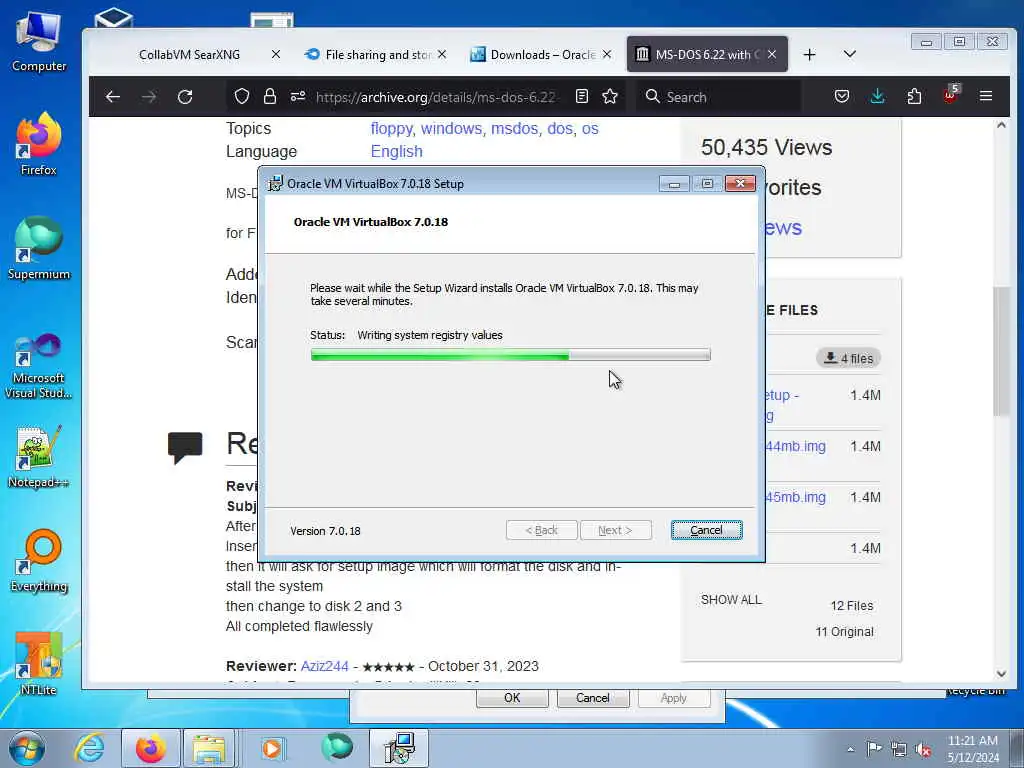Click OK in the background dialog
The height and width of the screenshot is (768, 1024).
tap(512, 697)
